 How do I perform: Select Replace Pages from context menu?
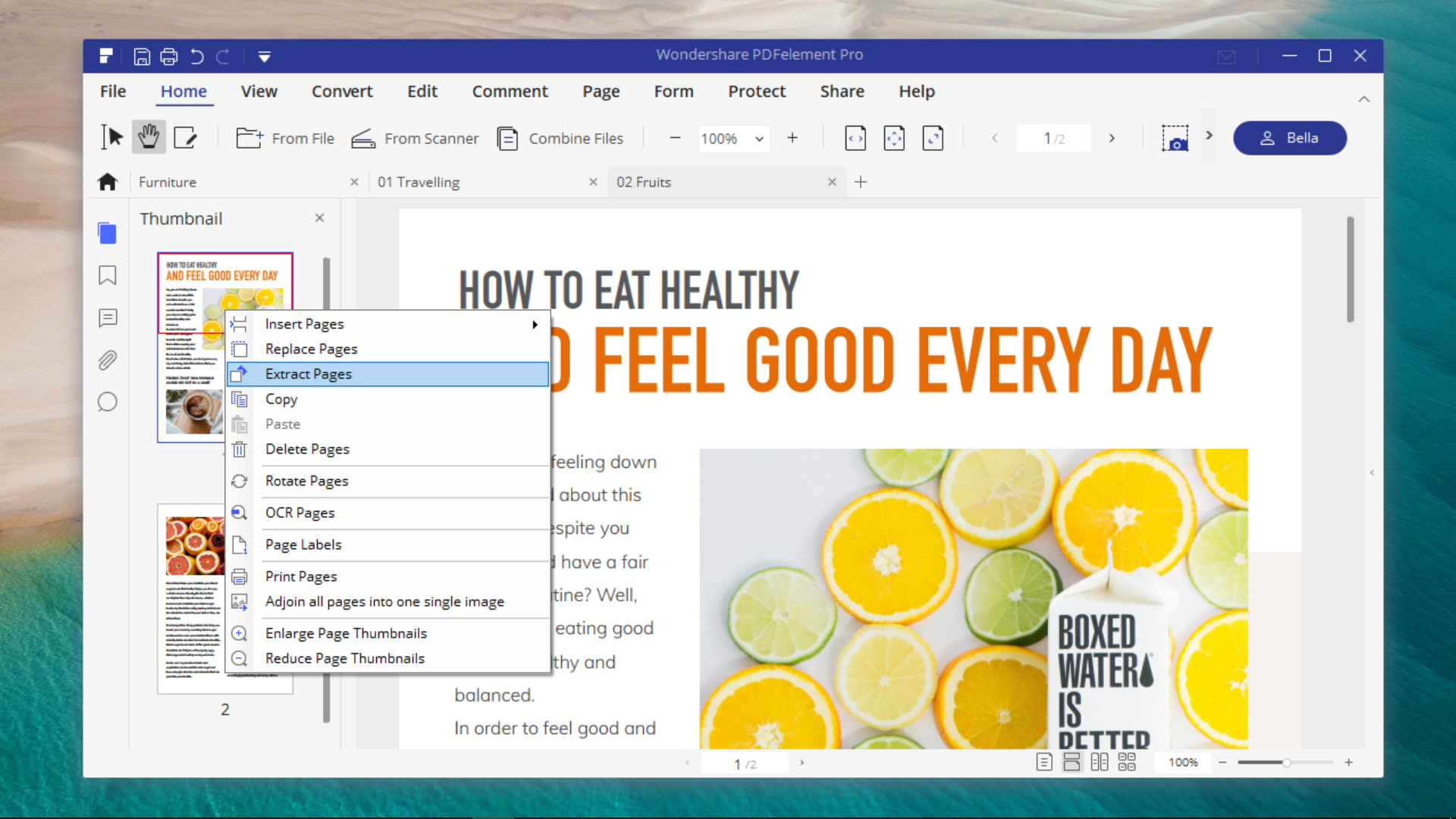click(311, 348)
